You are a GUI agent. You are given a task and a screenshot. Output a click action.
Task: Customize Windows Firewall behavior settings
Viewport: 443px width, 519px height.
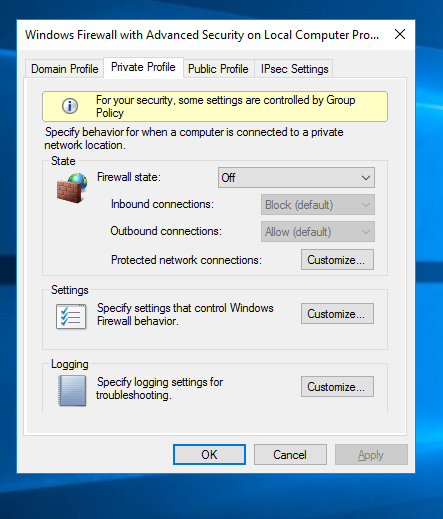(x=337, y=314)
